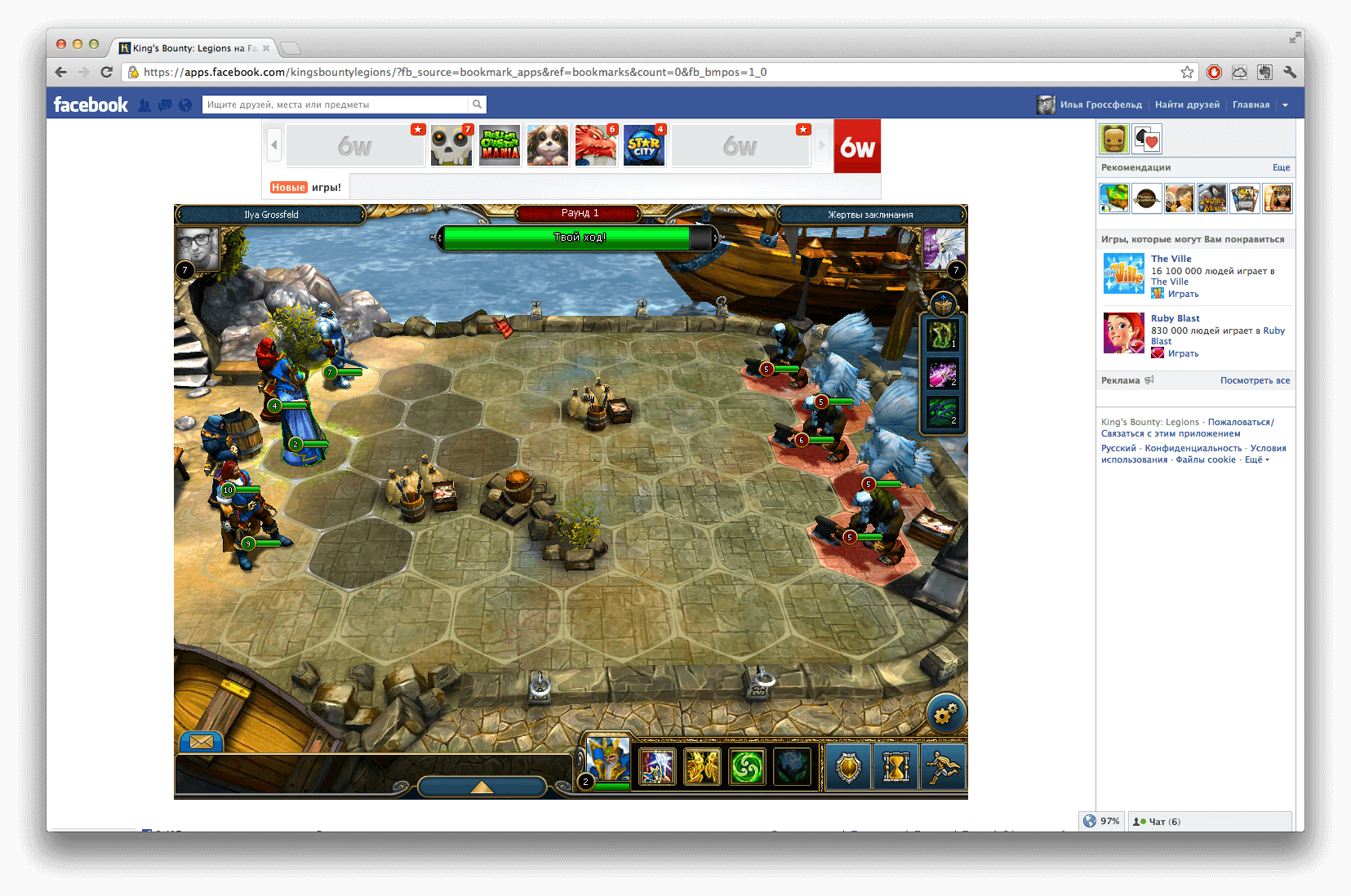Click the 'Твой ход!' turn progress bar
The width and height of the screenshot is (1351, 896).
pos(579,237)
